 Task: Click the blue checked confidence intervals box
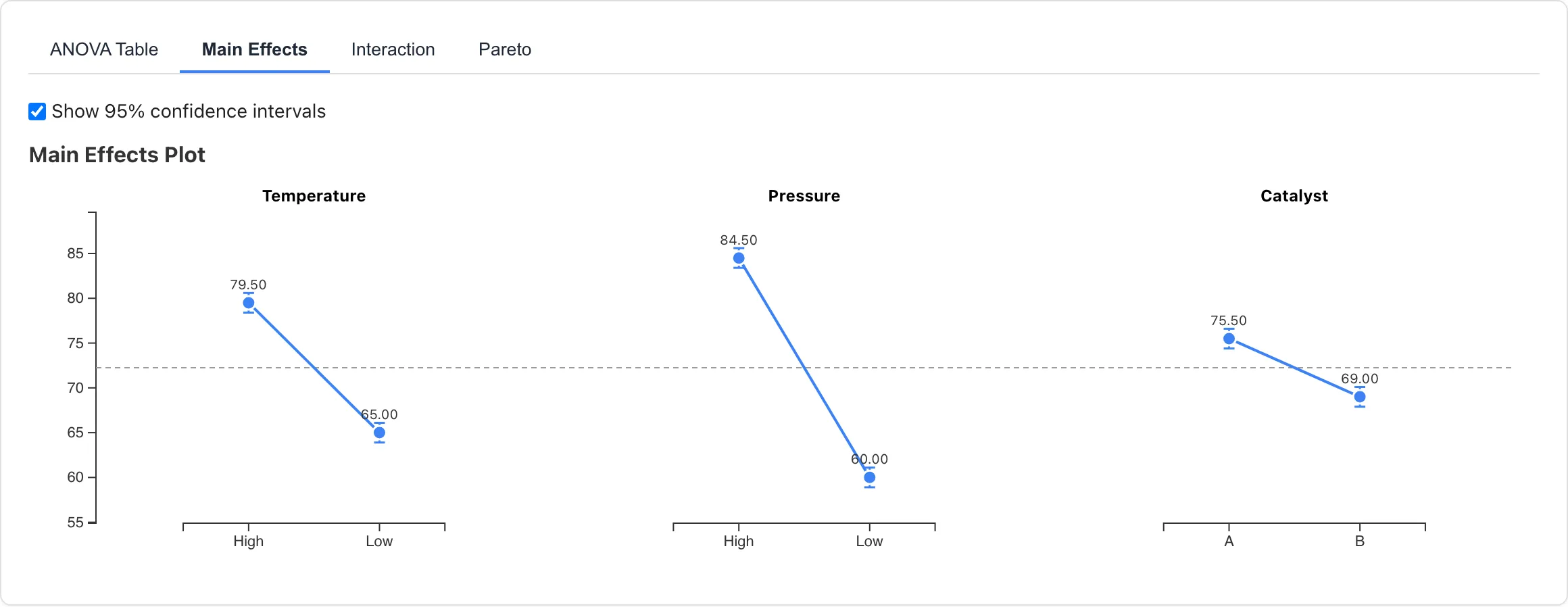pos(36,110)
